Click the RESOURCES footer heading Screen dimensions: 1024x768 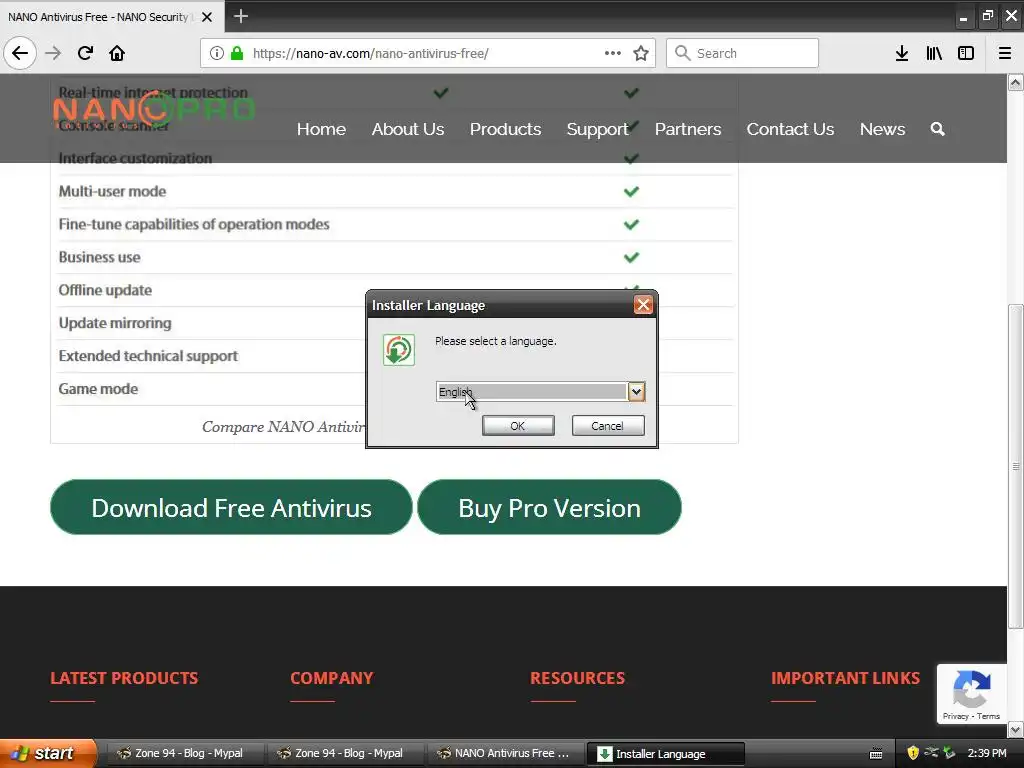click(577, 678)
